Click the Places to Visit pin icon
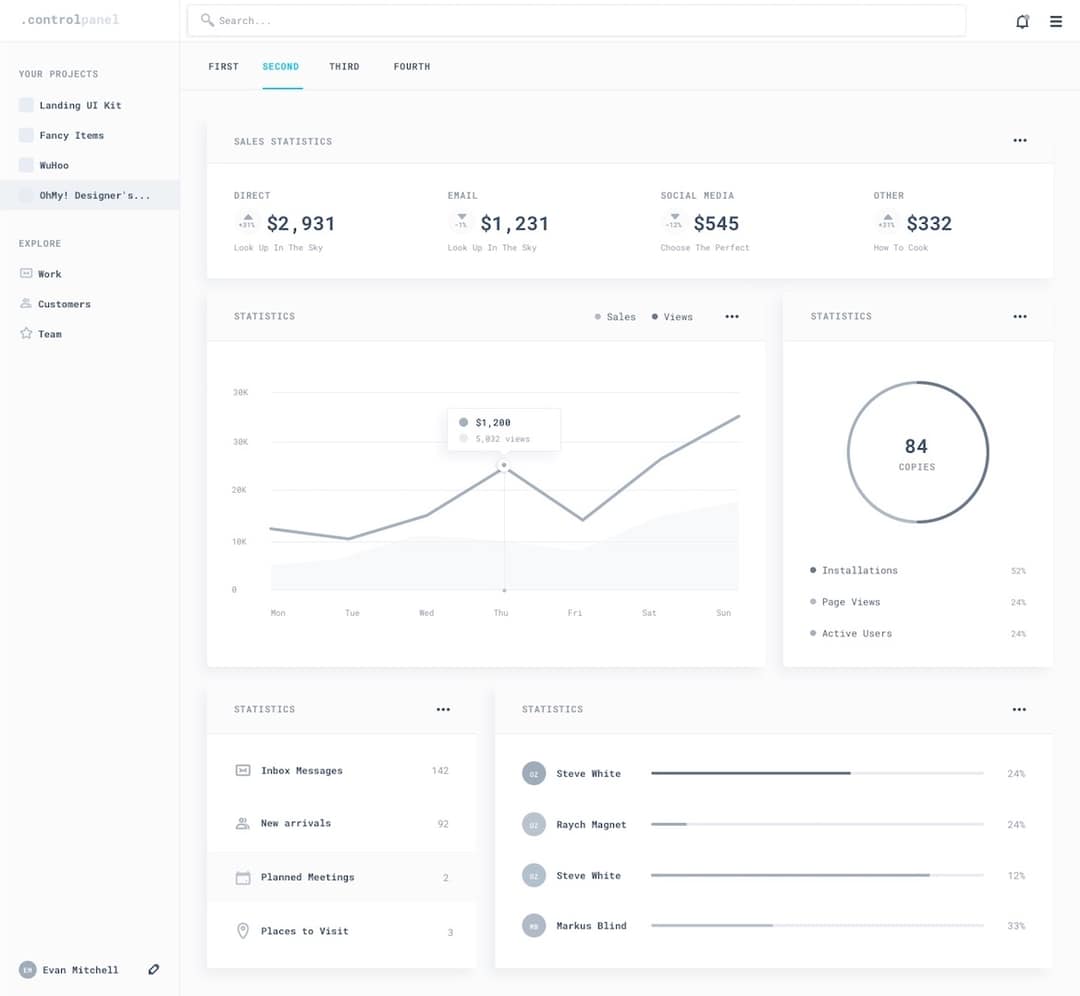 coord(241,930)
